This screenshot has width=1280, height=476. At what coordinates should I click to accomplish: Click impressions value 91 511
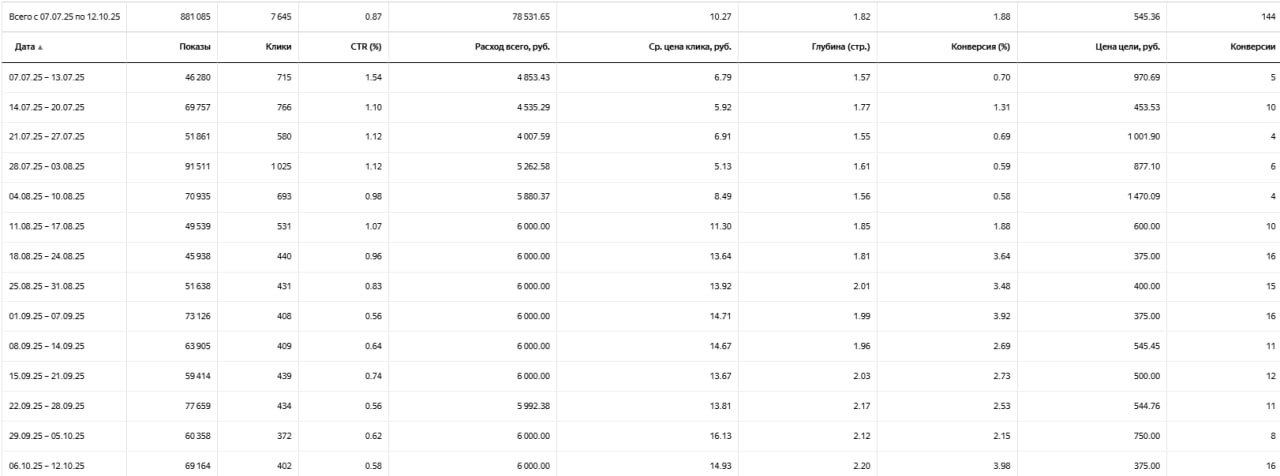(x=195, y=167)
